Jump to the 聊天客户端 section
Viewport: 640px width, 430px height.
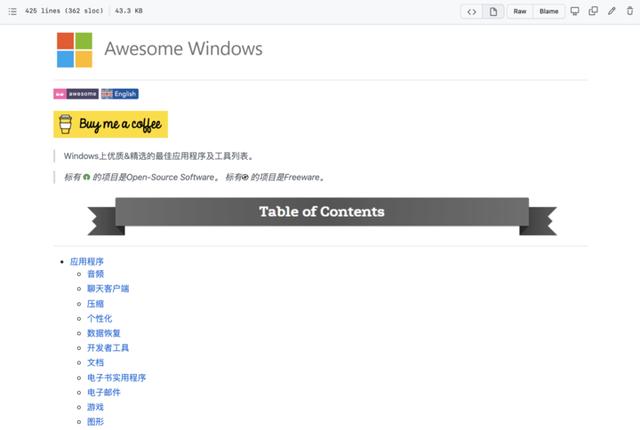pos(108,289)
